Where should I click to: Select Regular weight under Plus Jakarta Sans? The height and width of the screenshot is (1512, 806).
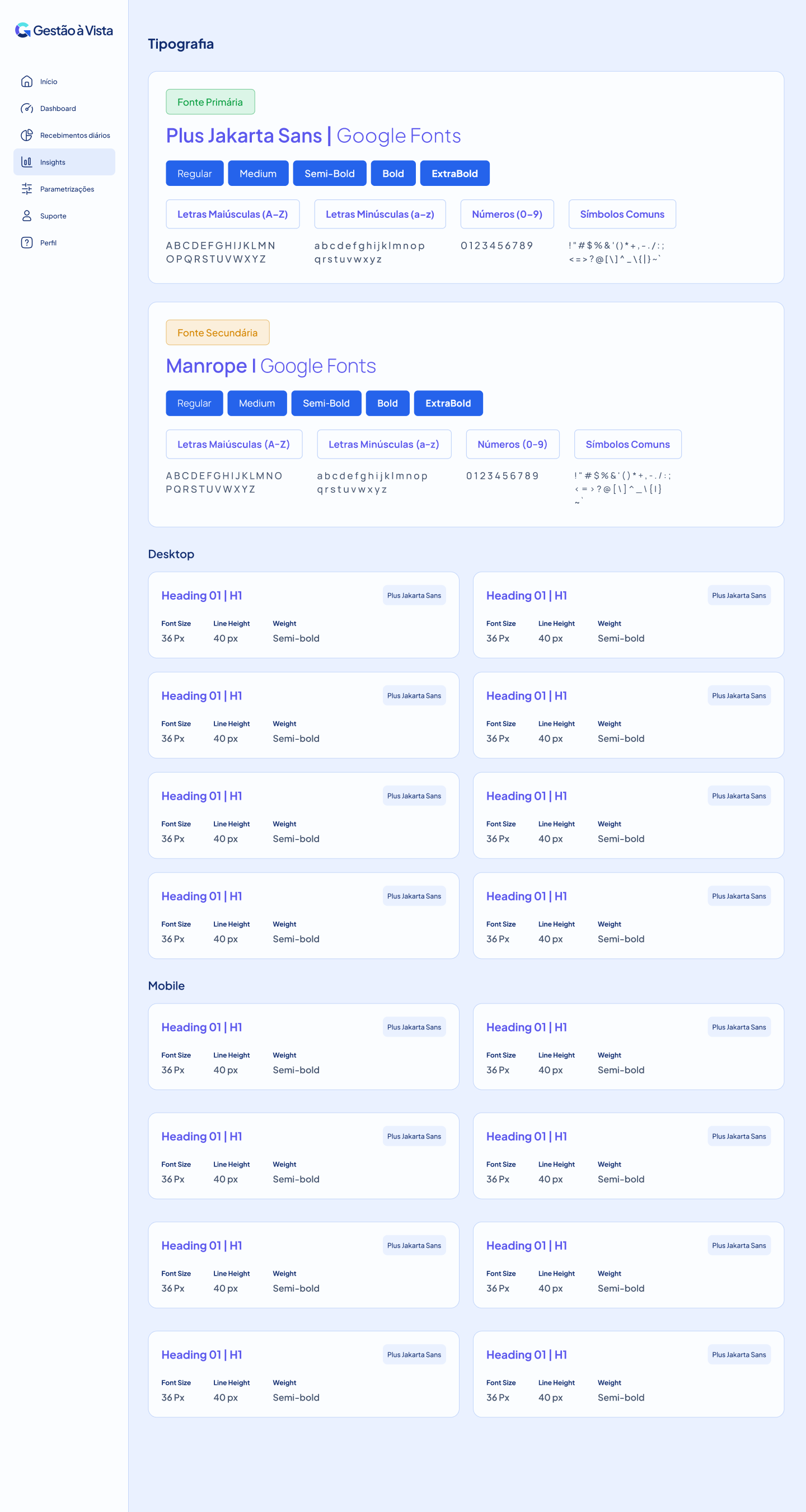[x=195, y=174]
